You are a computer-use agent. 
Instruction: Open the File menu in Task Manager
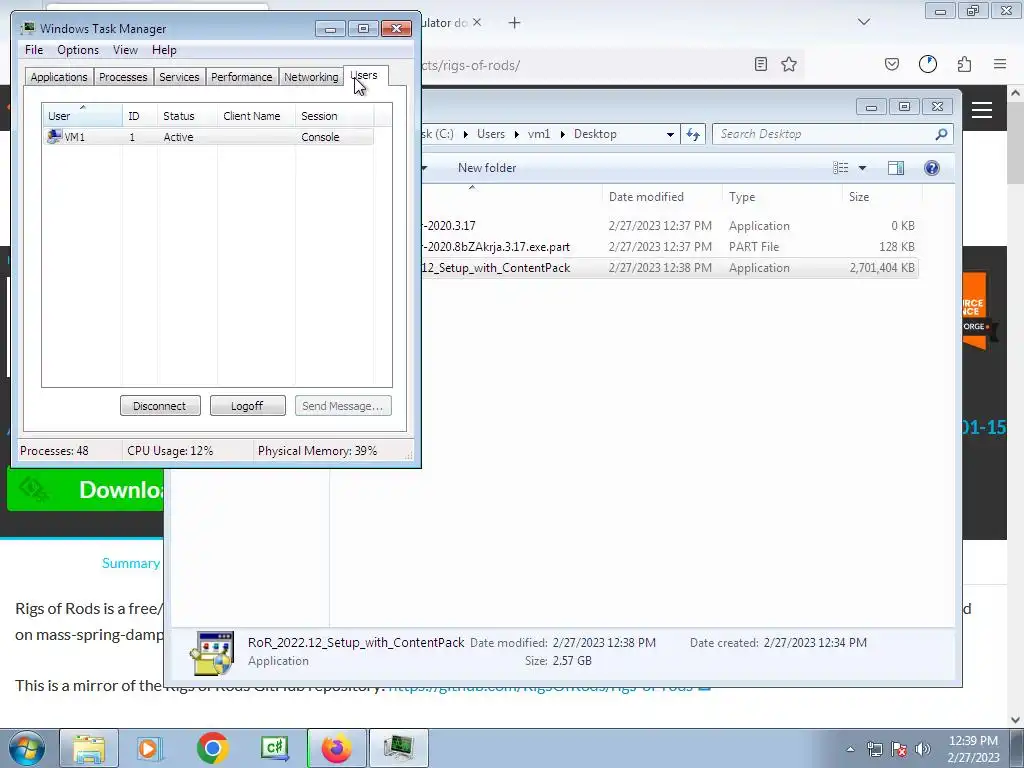pyautogui.click(x=34, y=50)
